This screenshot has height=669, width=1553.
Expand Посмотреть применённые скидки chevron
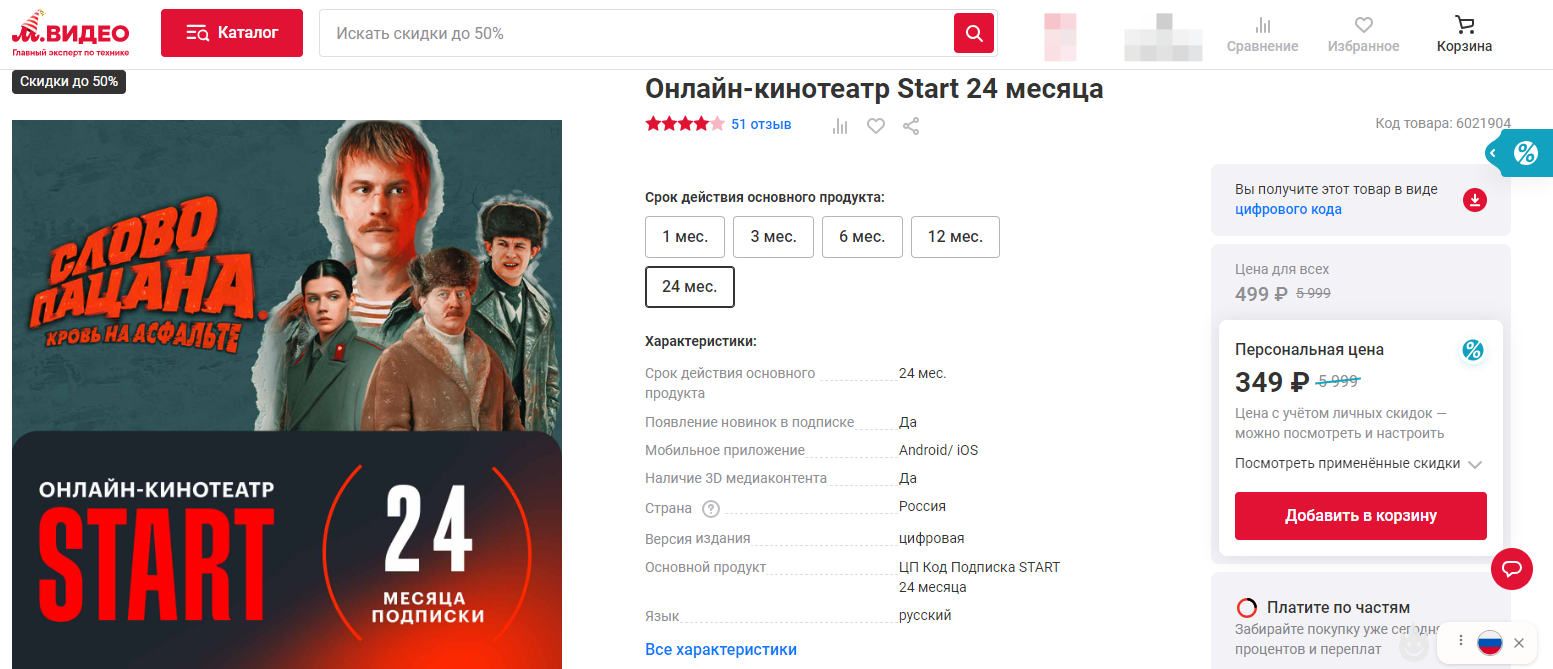pos(1474,464)
